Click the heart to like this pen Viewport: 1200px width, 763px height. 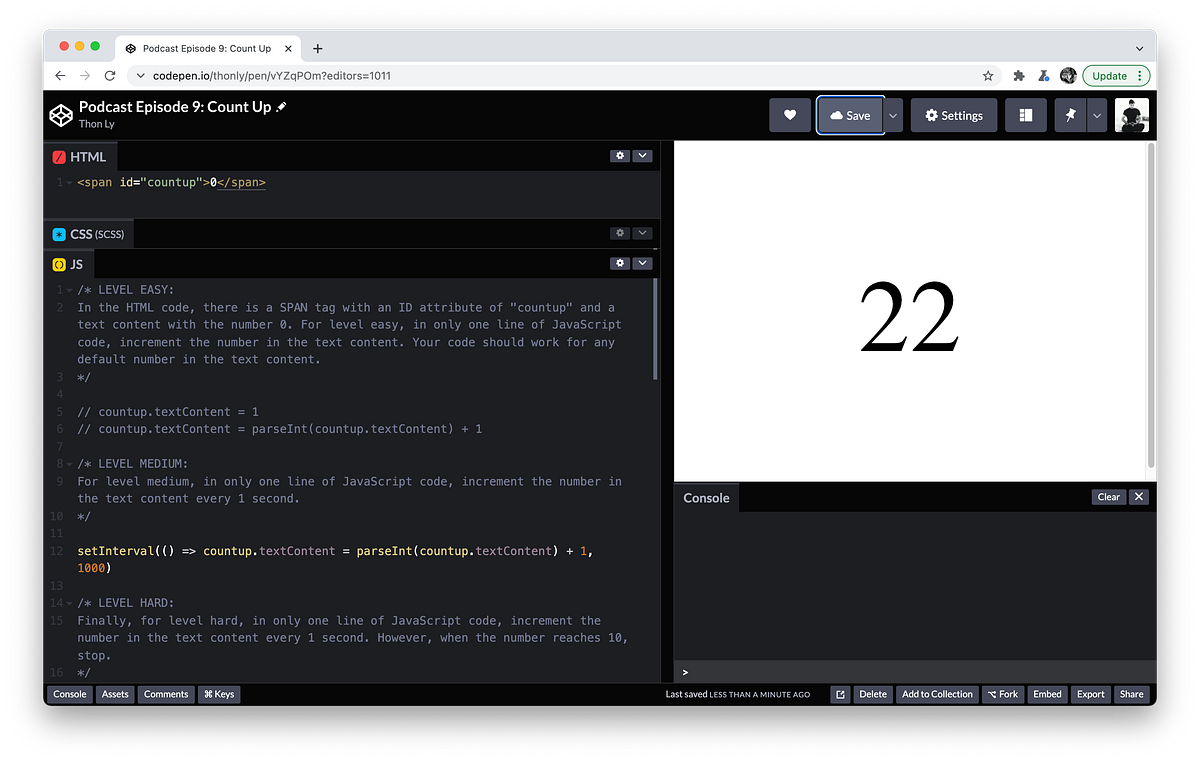[789, 114]
